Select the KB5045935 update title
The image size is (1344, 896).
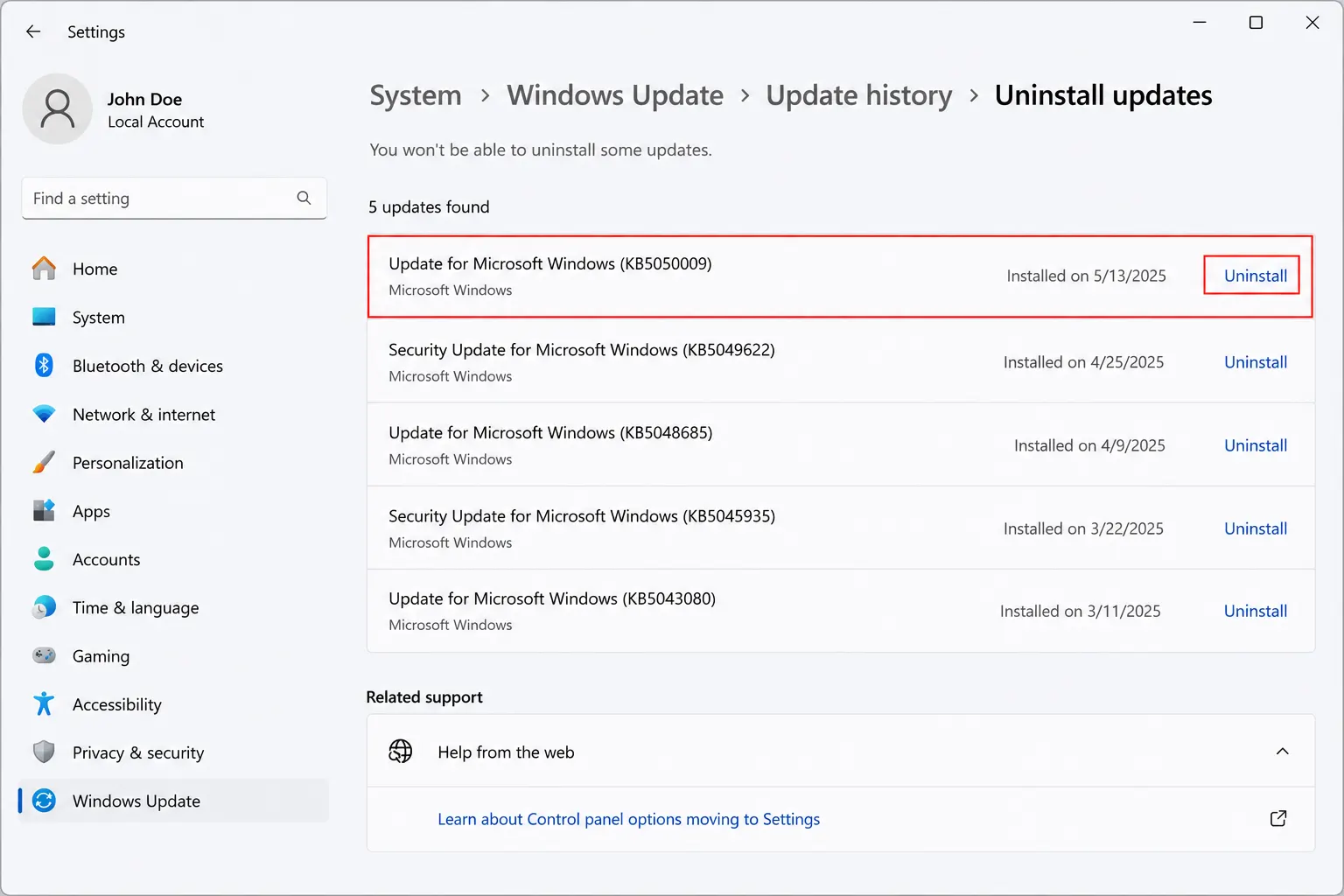pos(582,516)
